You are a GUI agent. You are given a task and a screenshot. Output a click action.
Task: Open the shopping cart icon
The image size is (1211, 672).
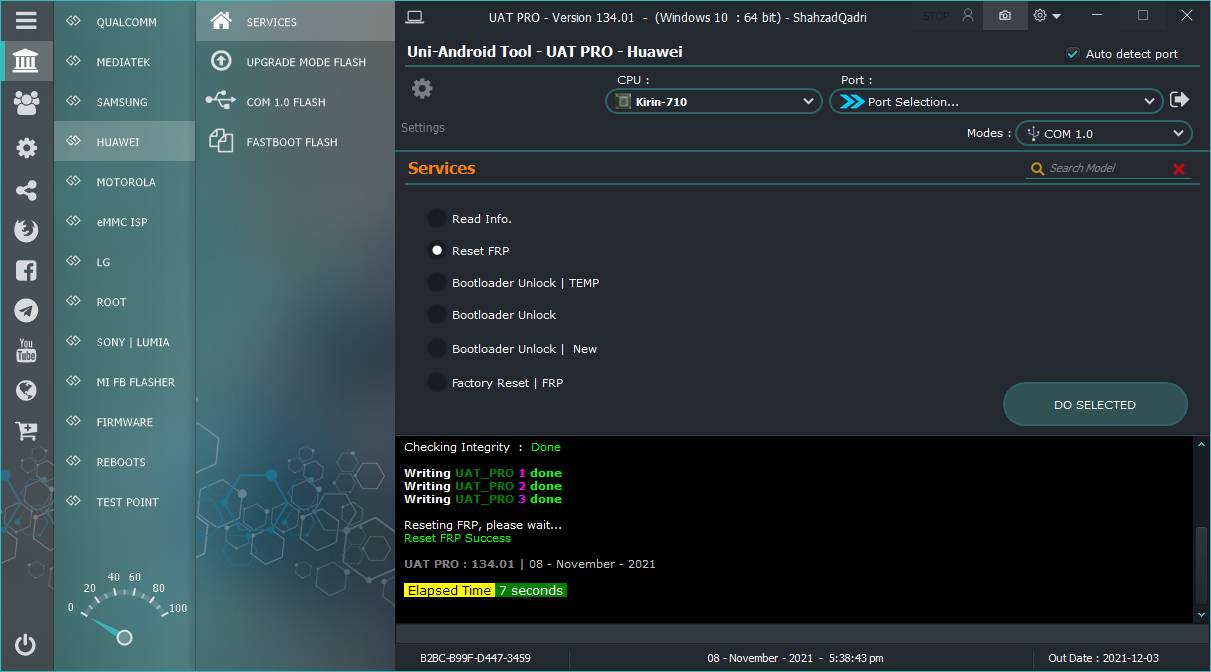coord(26,431)
